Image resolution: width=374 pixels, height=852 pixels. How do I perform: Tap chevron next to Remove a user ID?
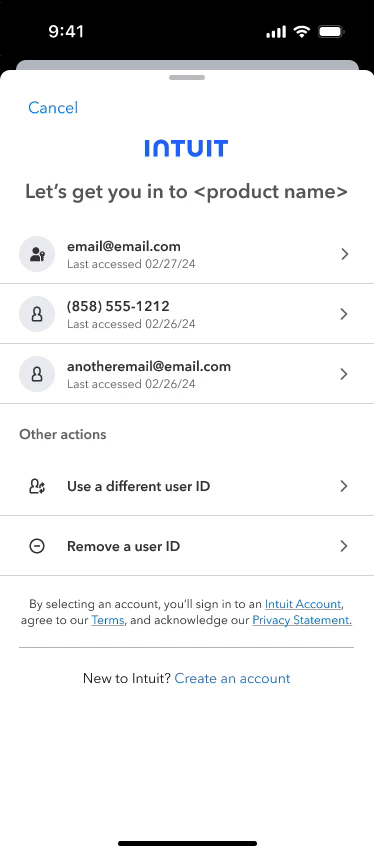point(344,546)
